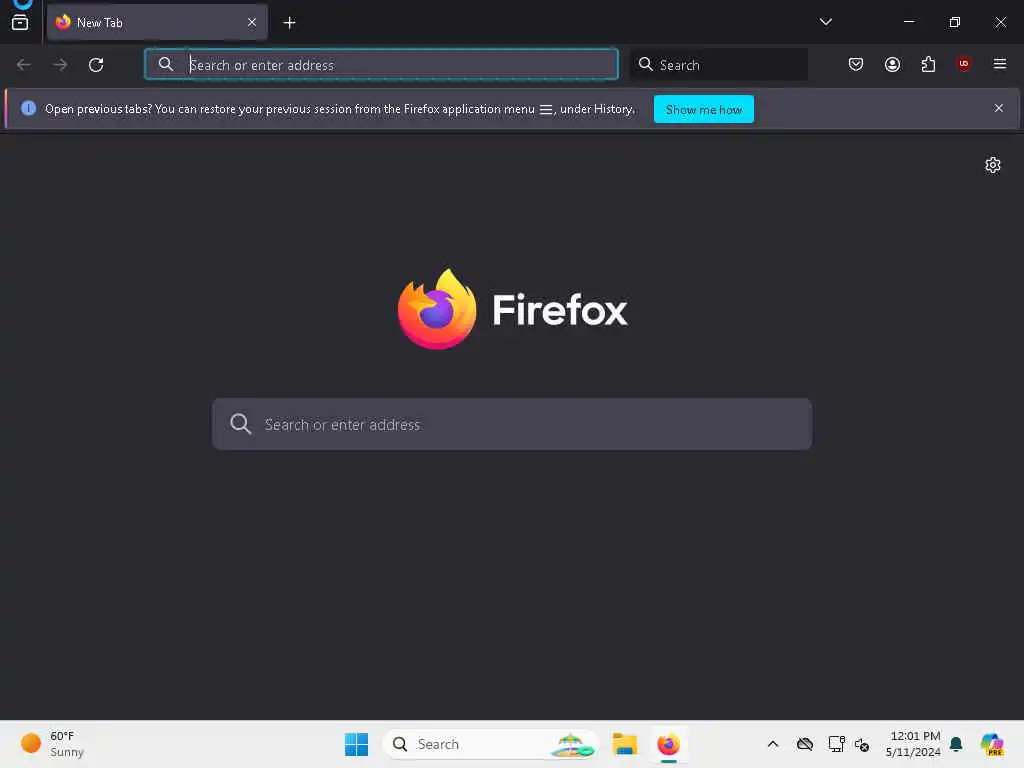
Task: Open the uBlock Origin extension
Action: [963, 63]
